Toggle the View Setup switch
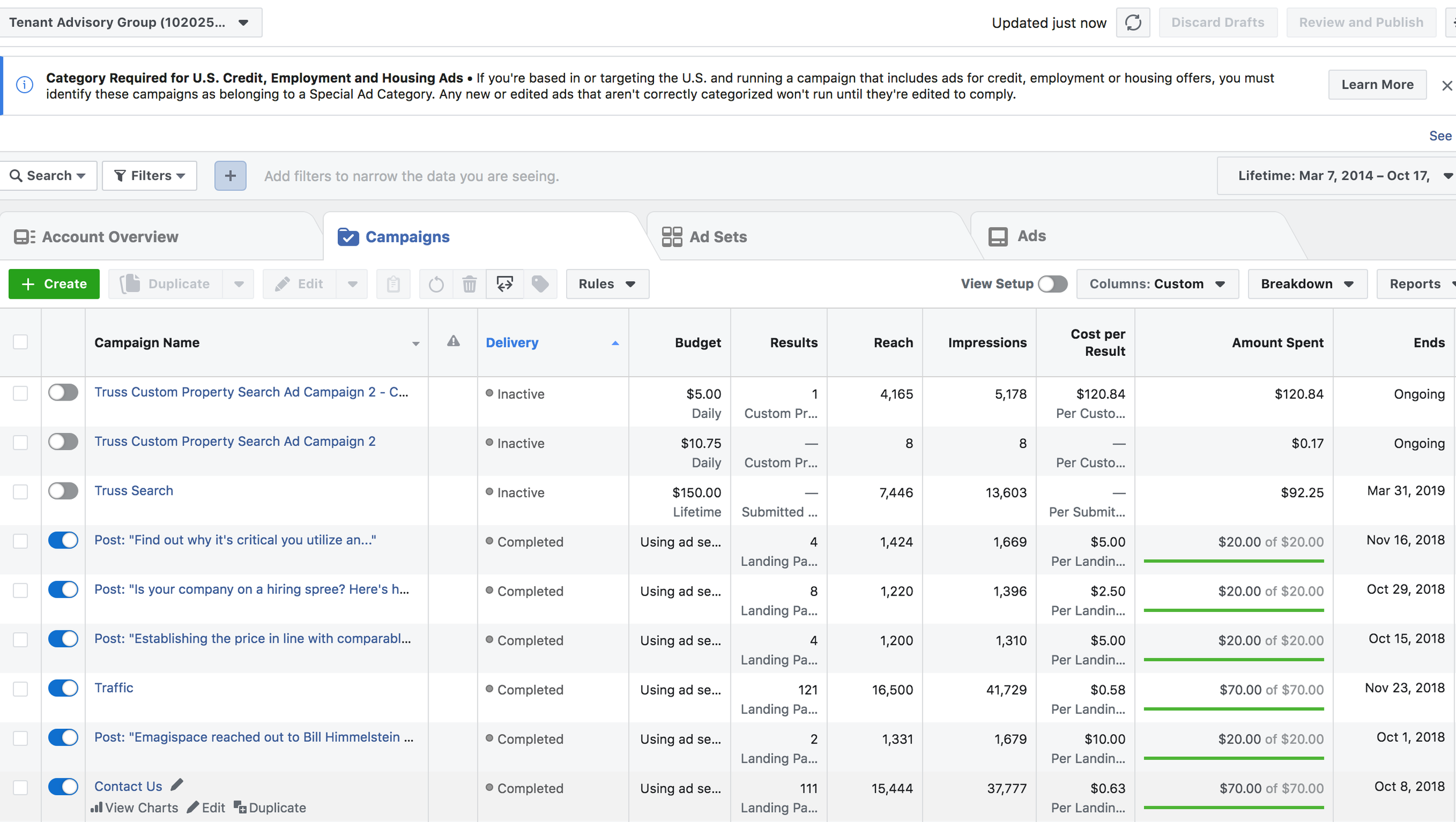 pyautogui.click(x=1052, y=284)
